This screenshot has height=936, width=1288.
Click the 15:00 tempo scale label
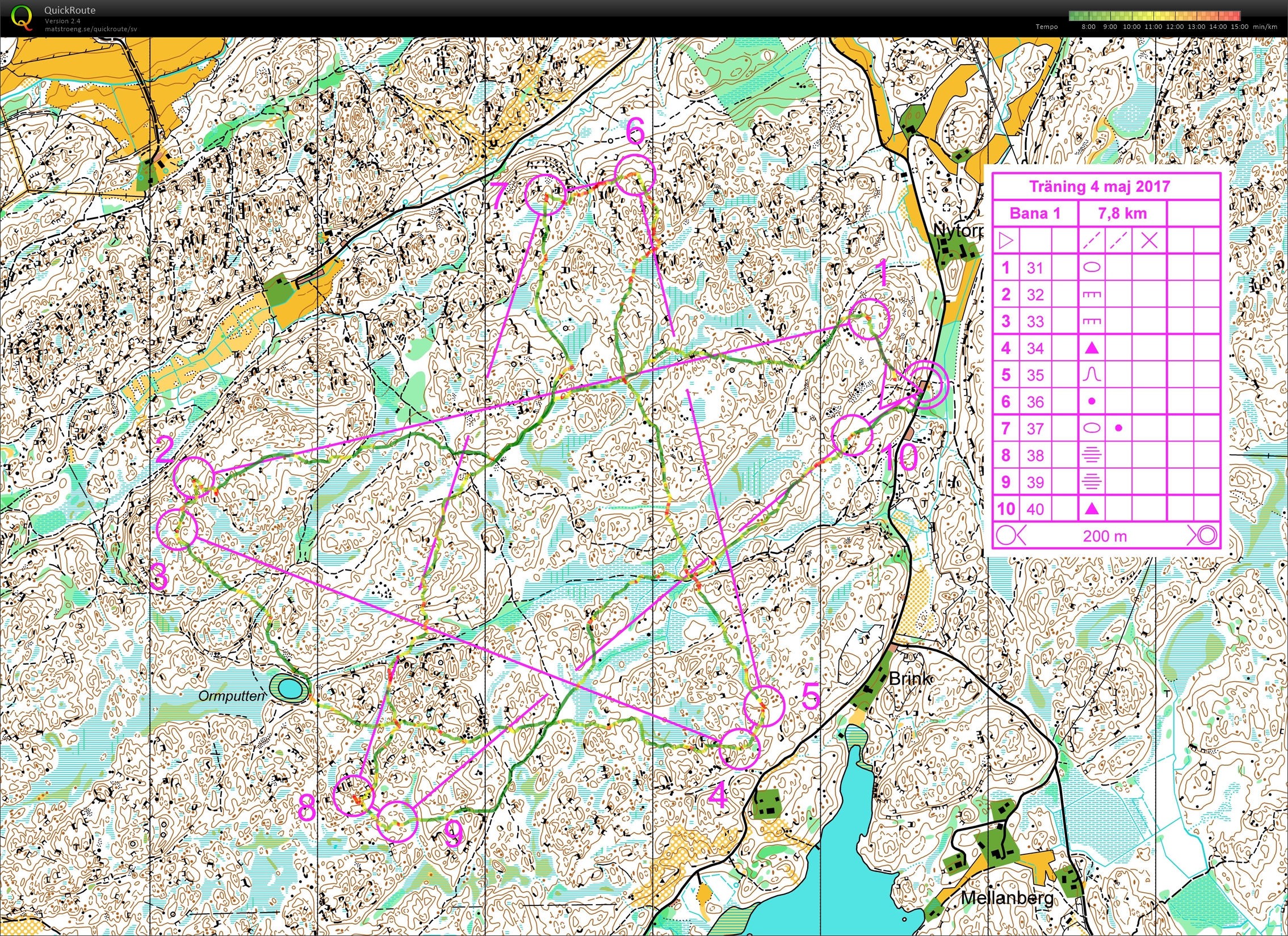pos(1240,27)
